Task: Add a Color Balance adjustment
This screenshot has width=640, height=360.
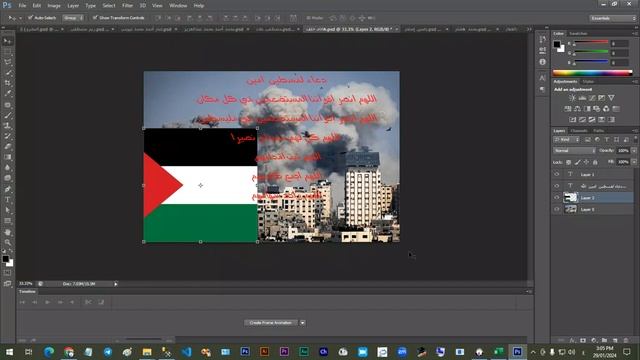Action: coord(577,109)
